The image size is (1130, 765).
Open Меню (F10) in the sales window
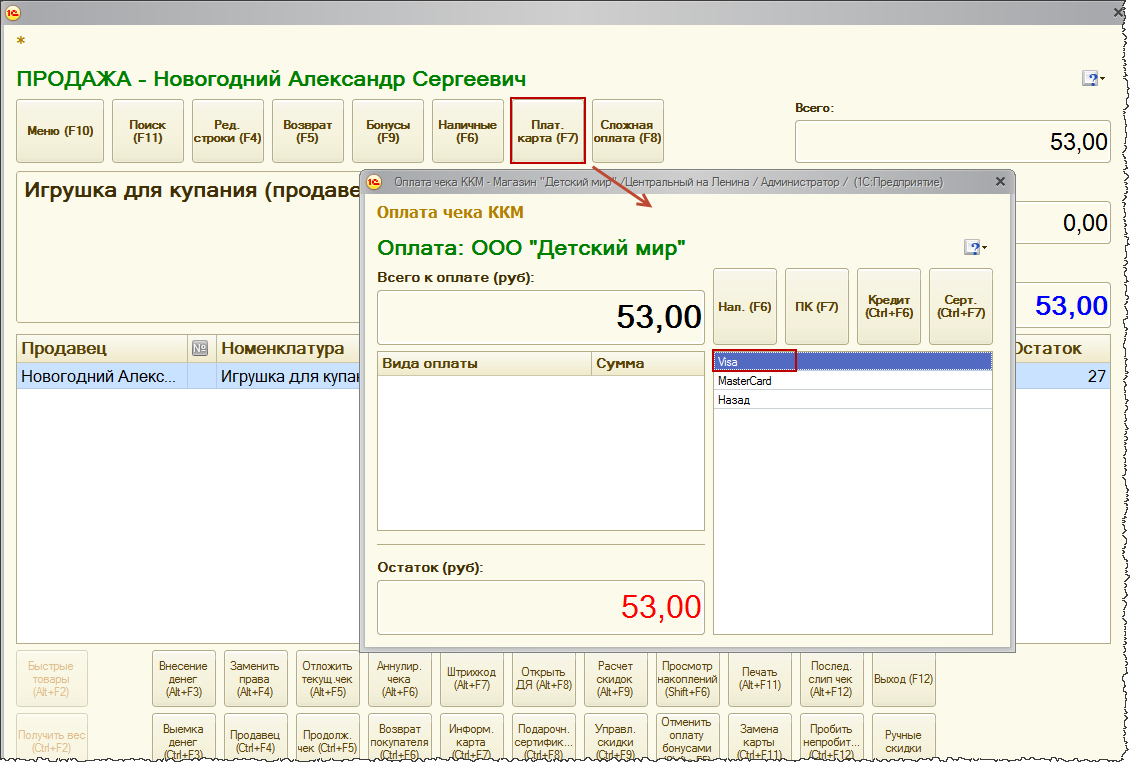click(61, 131)
